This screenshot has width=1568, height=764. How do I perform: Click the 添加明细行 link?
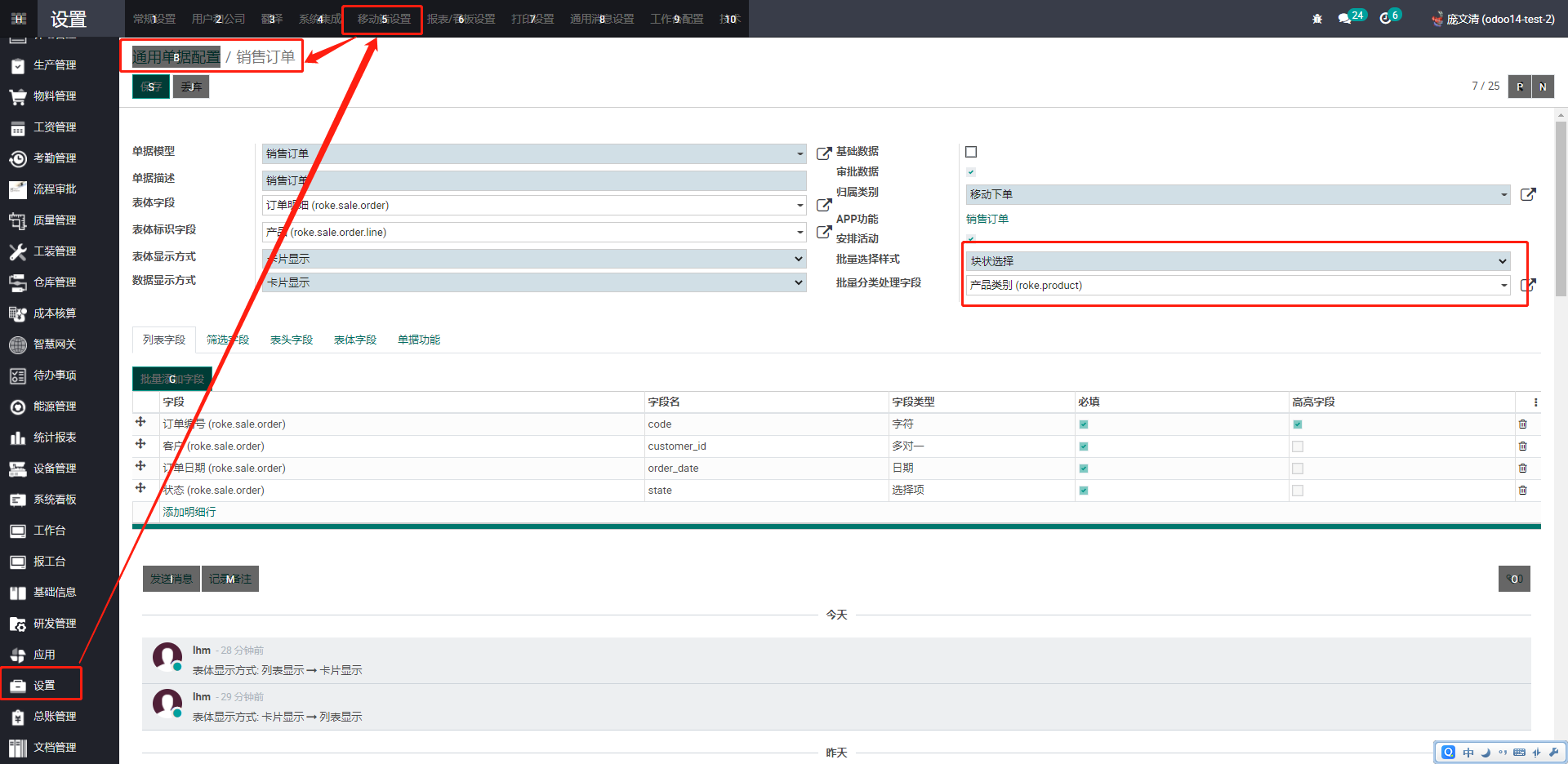pos(189,512)
